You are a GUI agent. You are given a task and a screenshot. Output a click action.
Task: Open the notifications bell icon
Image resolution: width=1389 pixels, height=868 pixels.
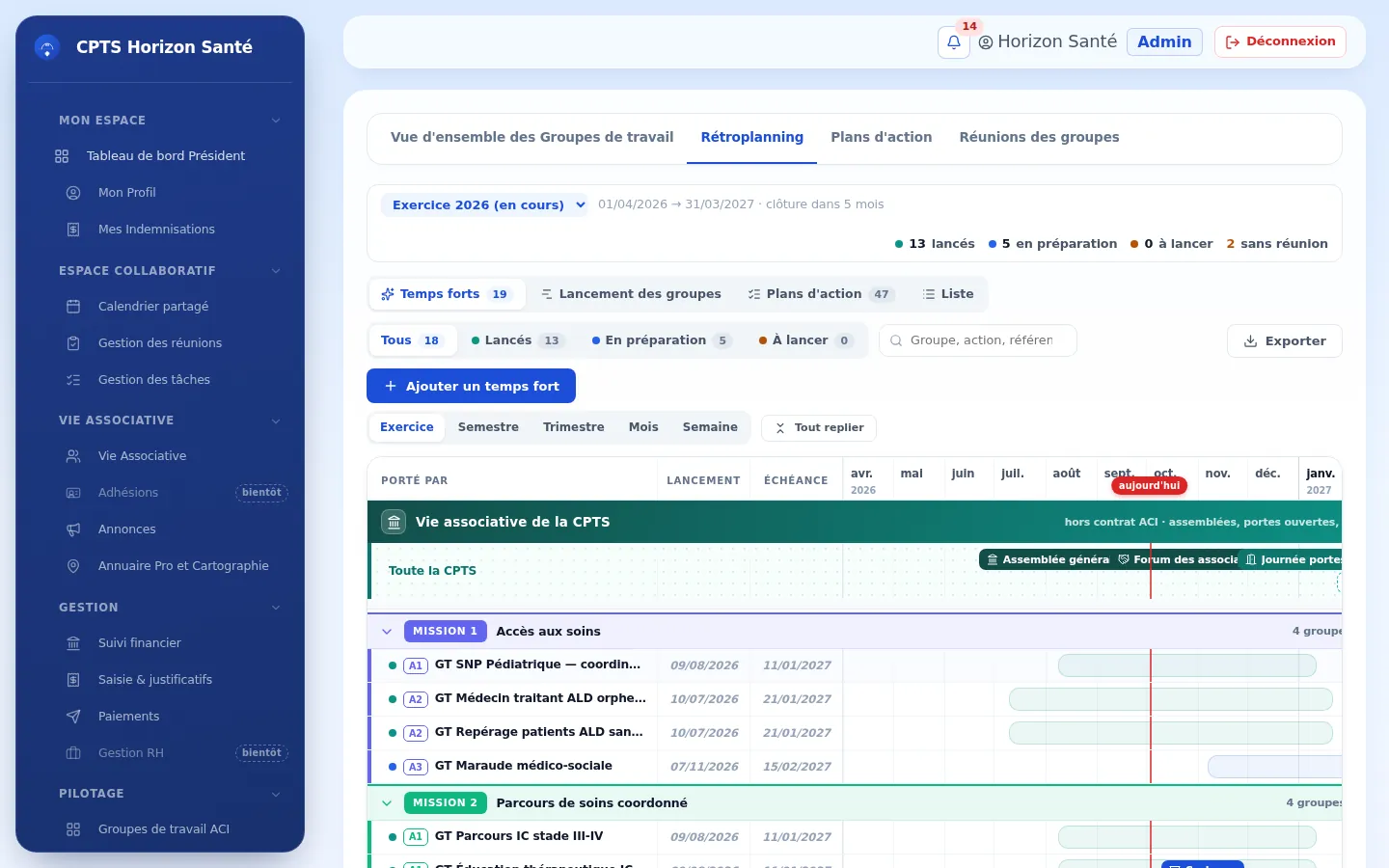click(x=953, y=42)
